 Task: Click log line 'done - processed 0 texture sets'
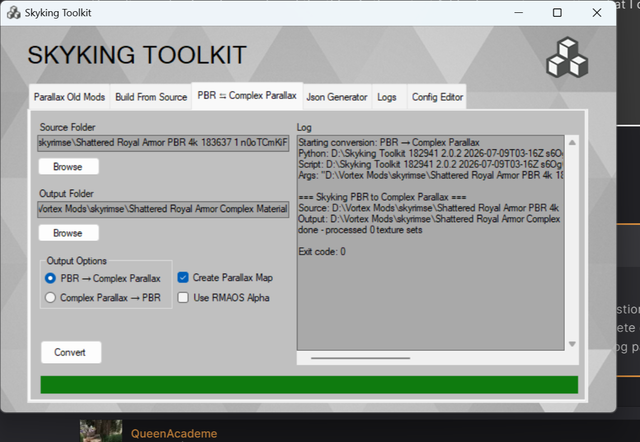pyautogui.click(x=360, y=230)
